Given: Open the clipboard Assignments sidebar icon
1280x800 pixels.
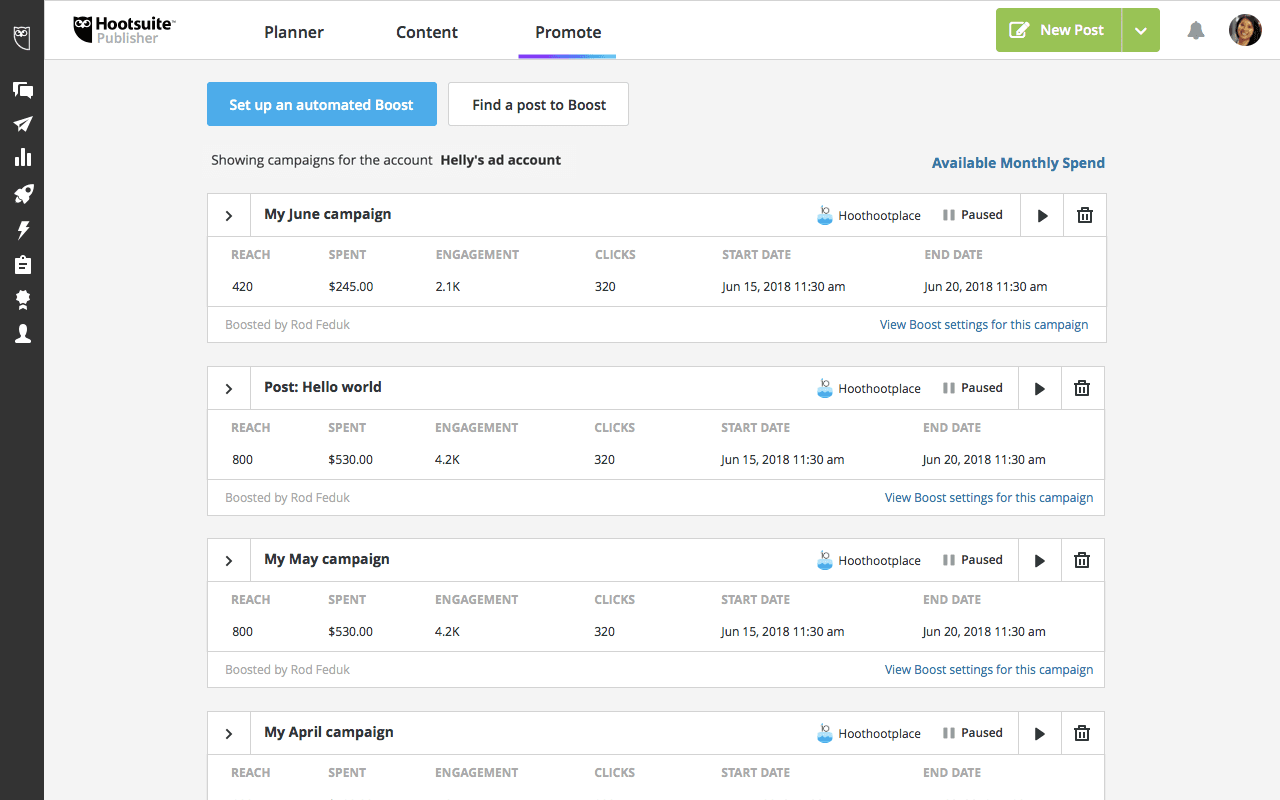Looking at the screenshot, I should (x=22, y=264).
